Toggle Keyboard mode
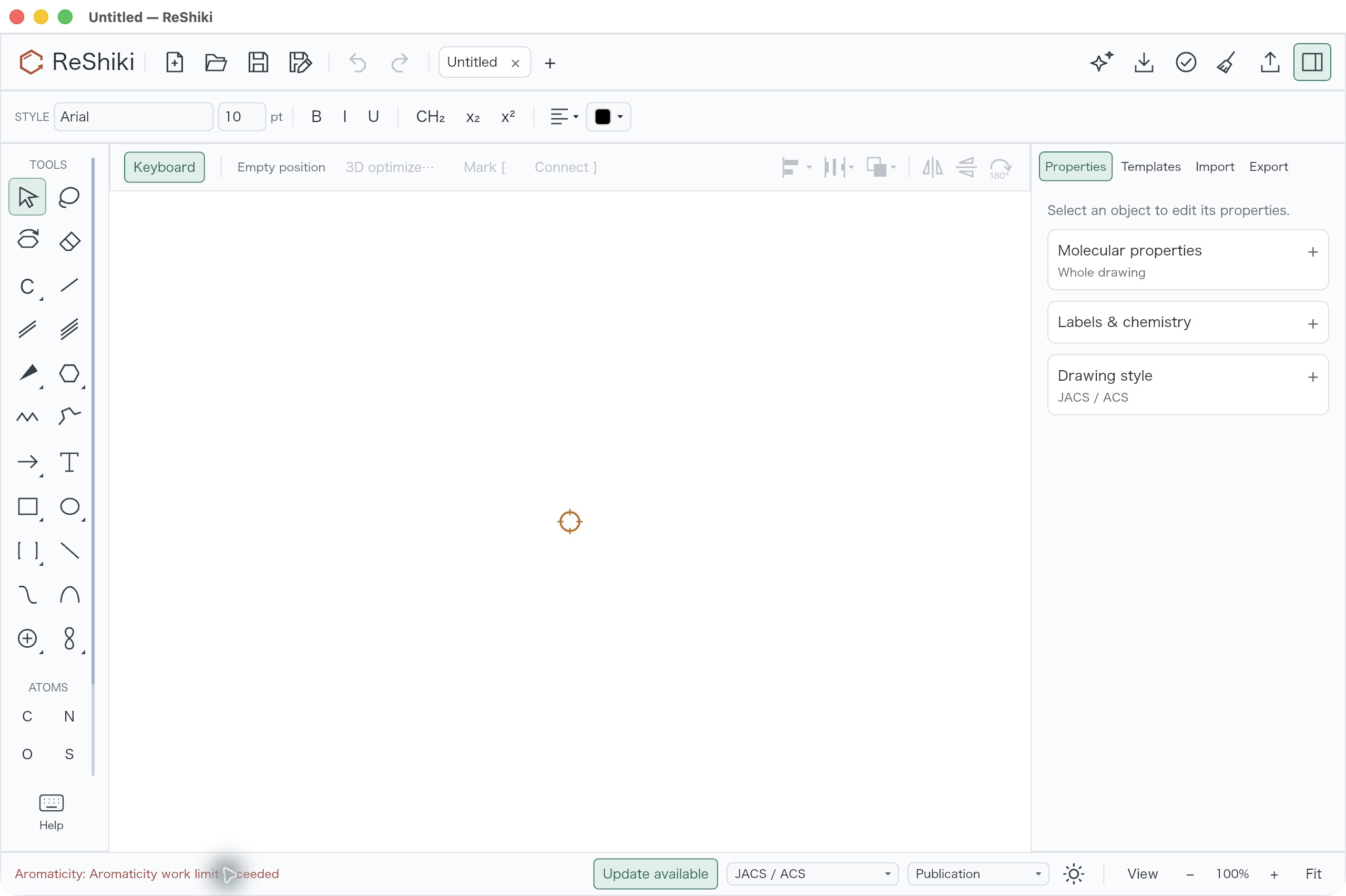The width and height of the screenshot is (1346, 896). [164, 167]
